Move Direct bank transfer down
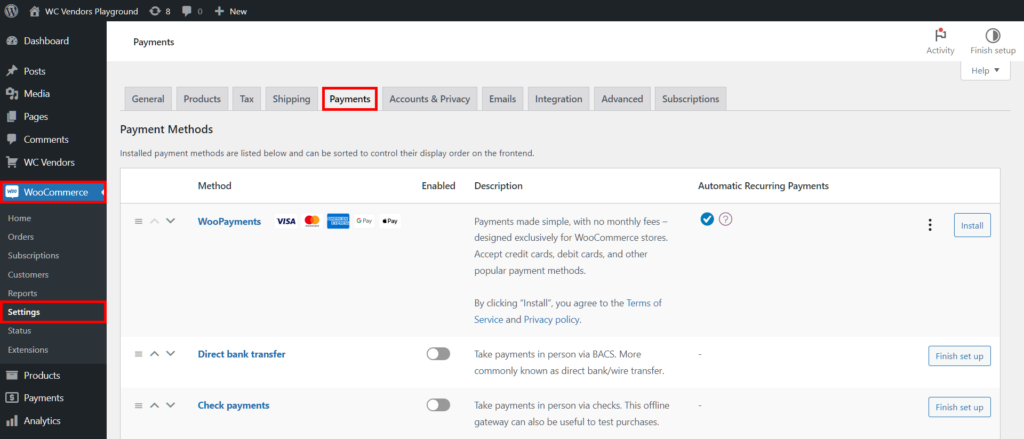Image resolution: width=1024 pixels, height=439 pixels. (170, 353)
